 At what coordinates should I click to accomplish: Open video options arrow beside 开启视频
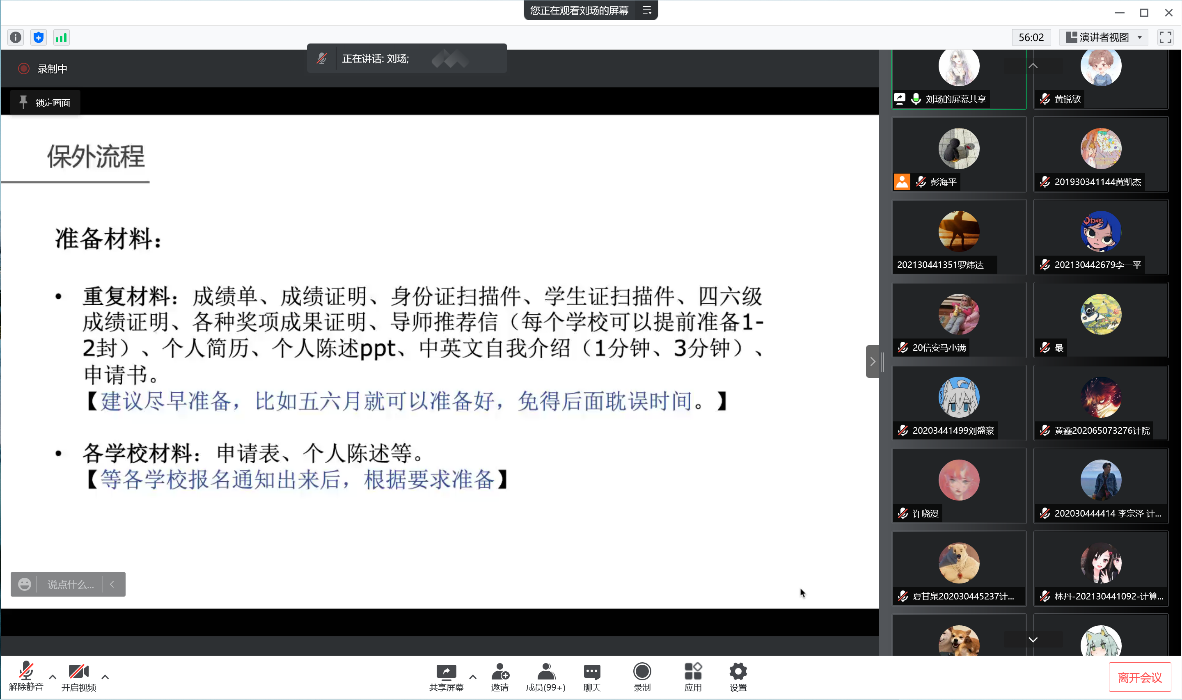[x=105, y=677]
